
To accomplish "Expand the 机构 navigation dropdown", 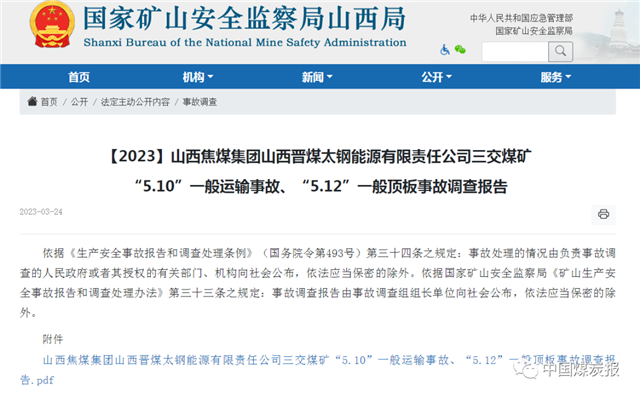I will (x=198, y=77).
